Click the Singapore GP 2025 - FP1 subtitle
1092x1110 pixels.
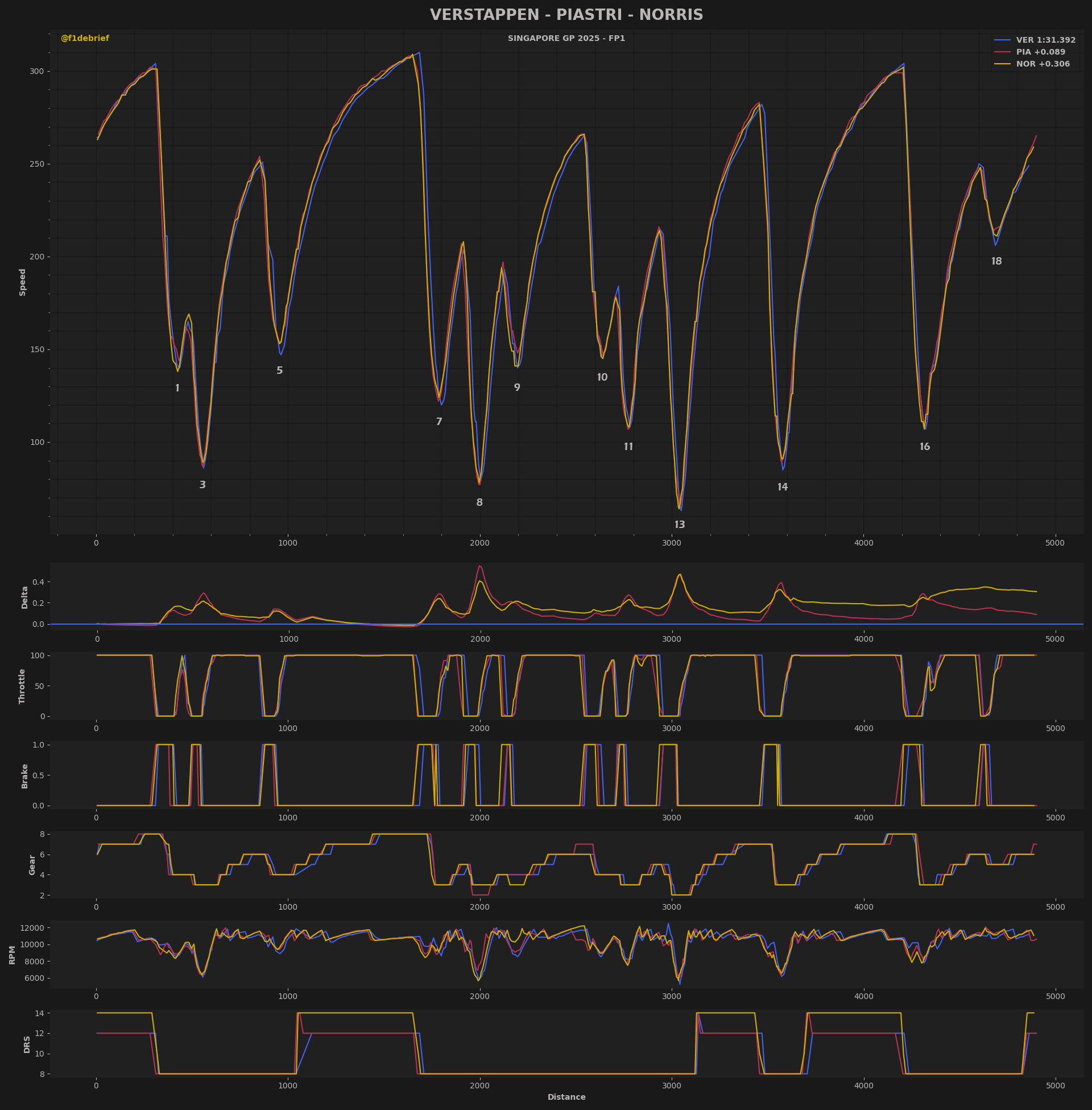pos(566,39)
